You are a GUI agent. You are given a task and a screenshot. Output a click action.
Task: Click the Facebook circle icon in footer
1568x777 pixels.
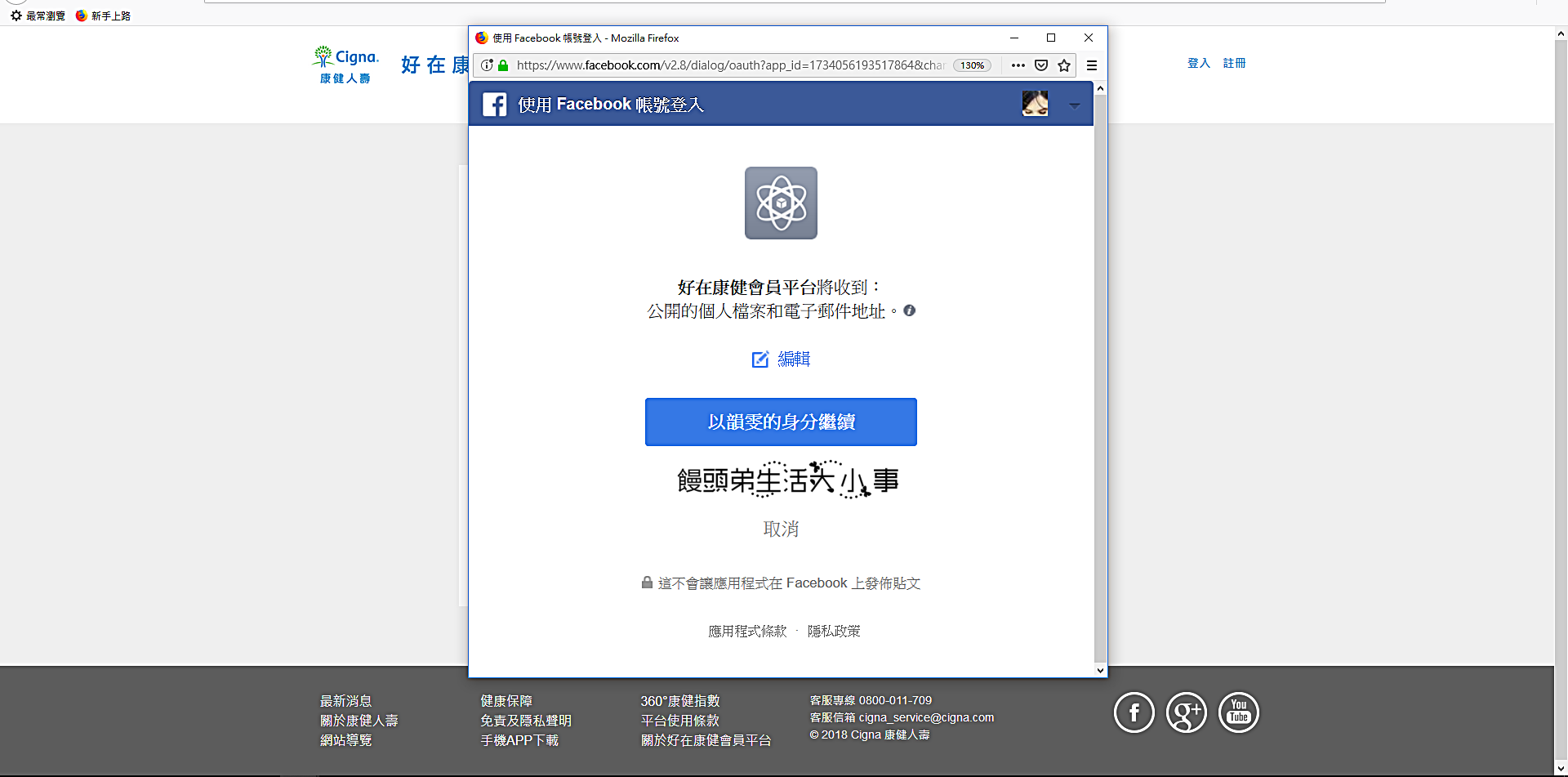tap(1134, 712)
